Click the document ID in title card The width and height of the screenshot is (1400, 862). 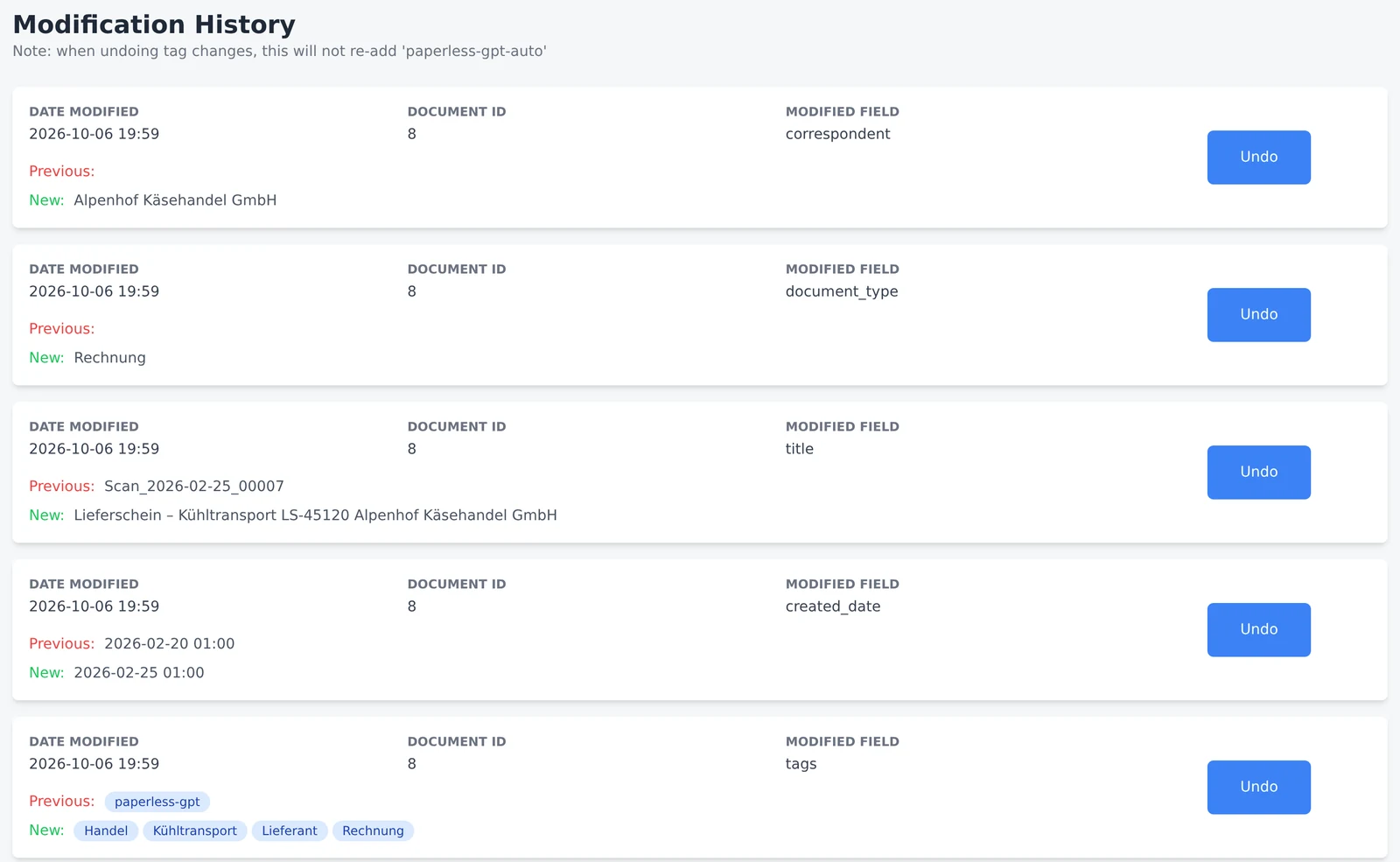tap(412, 449)
